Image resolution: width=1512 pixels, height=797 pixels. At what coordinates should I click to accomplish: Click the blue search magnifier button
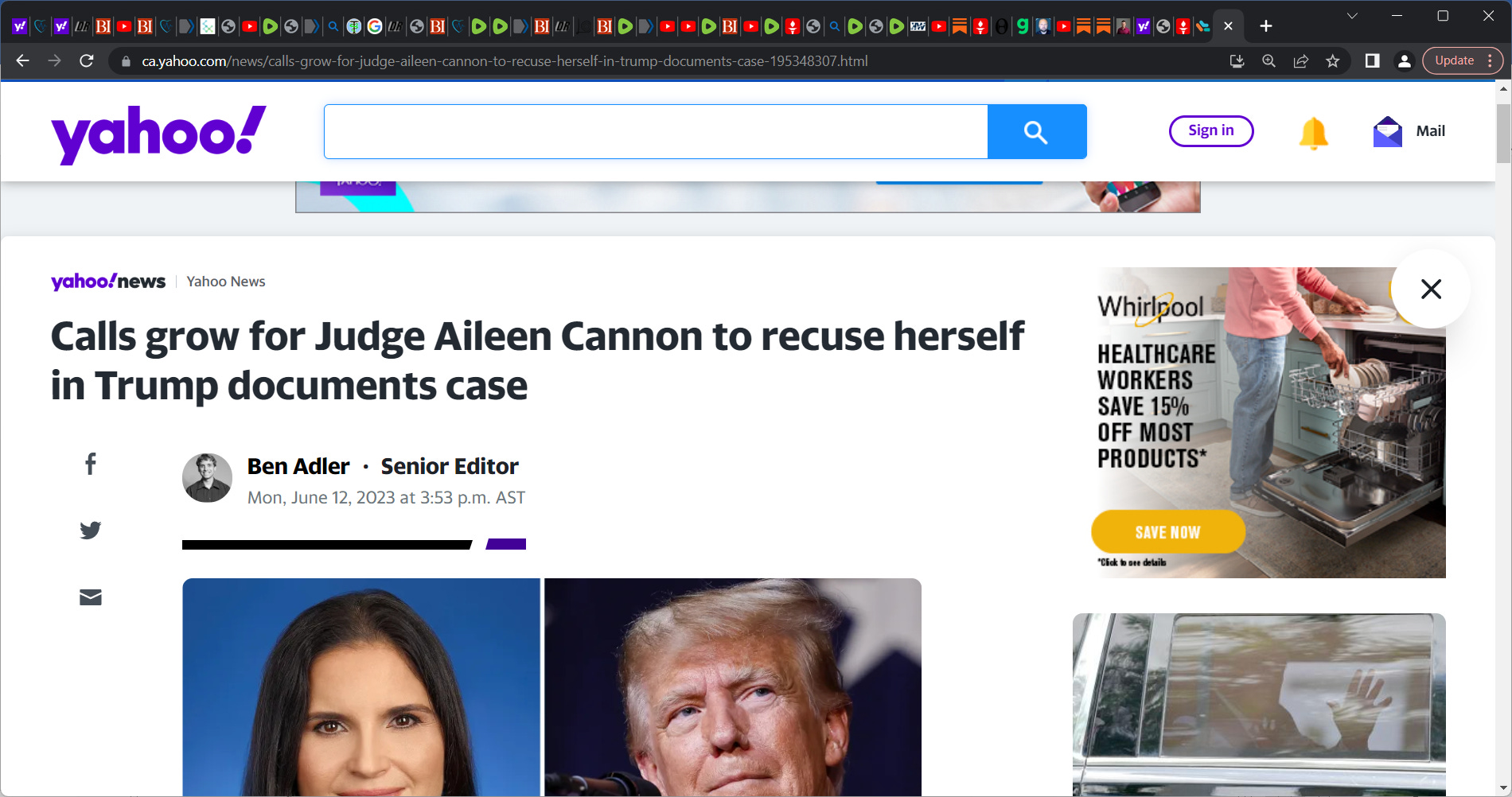click(1037, 132)
